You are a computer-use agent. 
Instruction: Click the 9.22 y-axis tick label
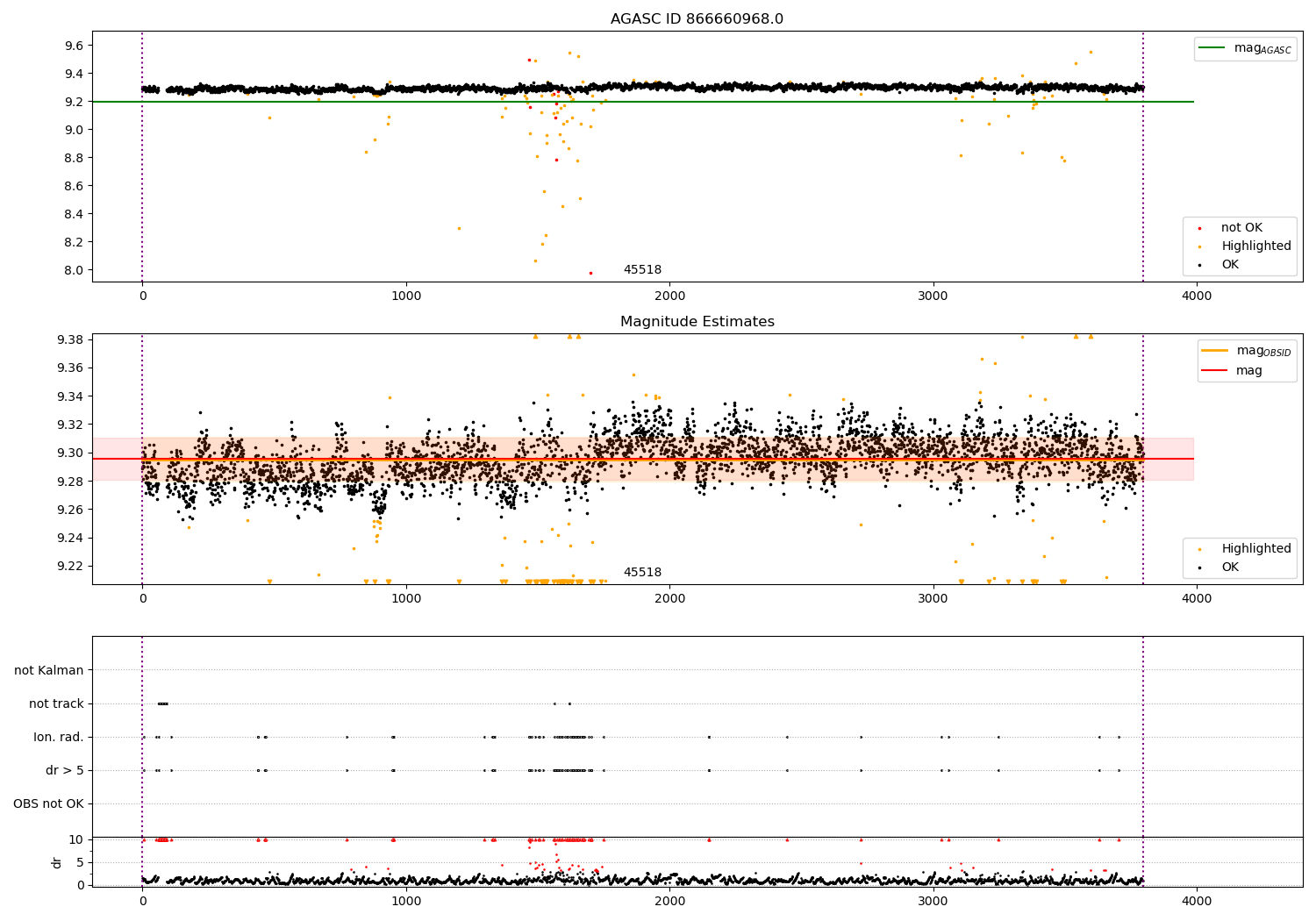point(71,566)
